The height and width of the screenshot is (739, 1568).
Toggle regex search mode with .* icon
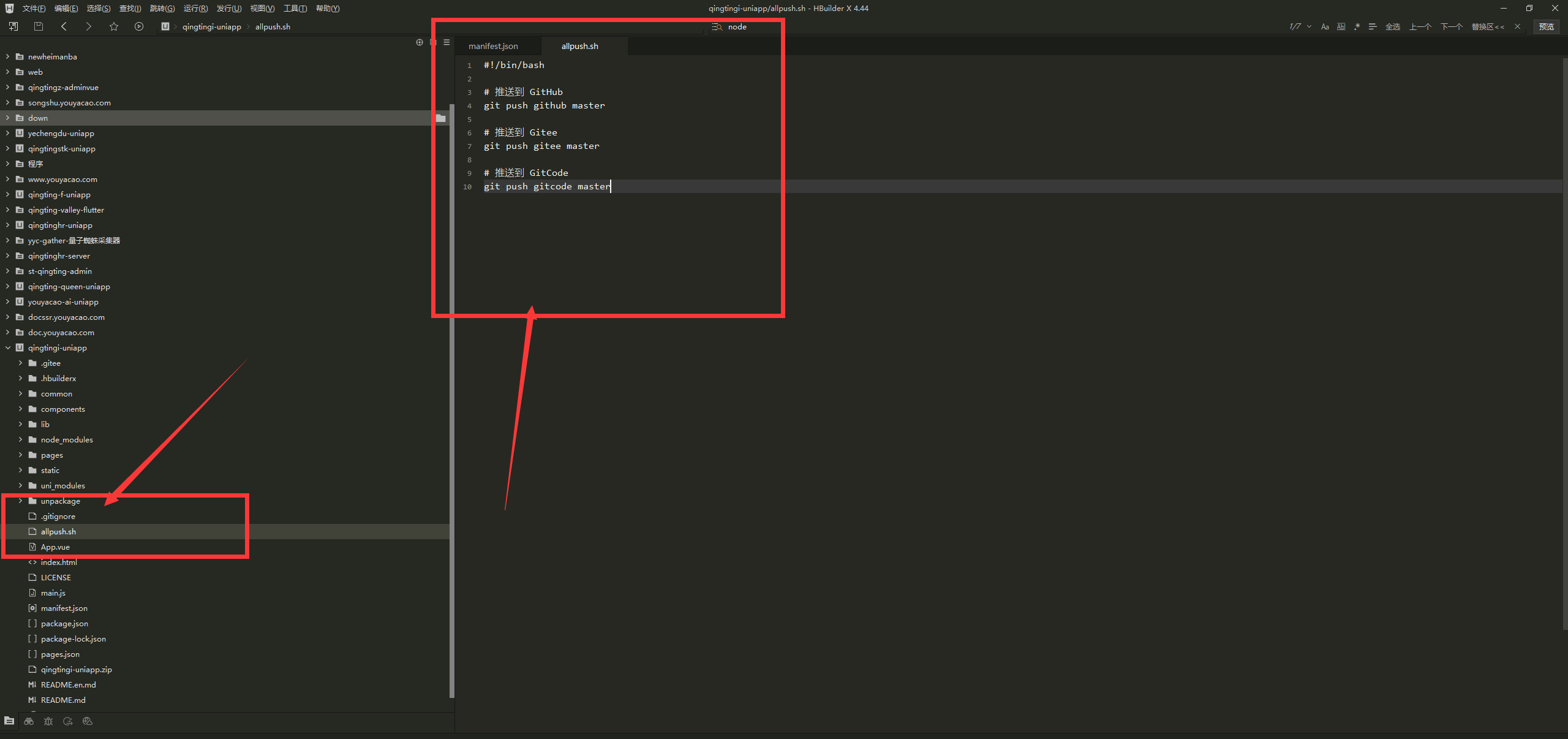click(x=1357, y=26)
